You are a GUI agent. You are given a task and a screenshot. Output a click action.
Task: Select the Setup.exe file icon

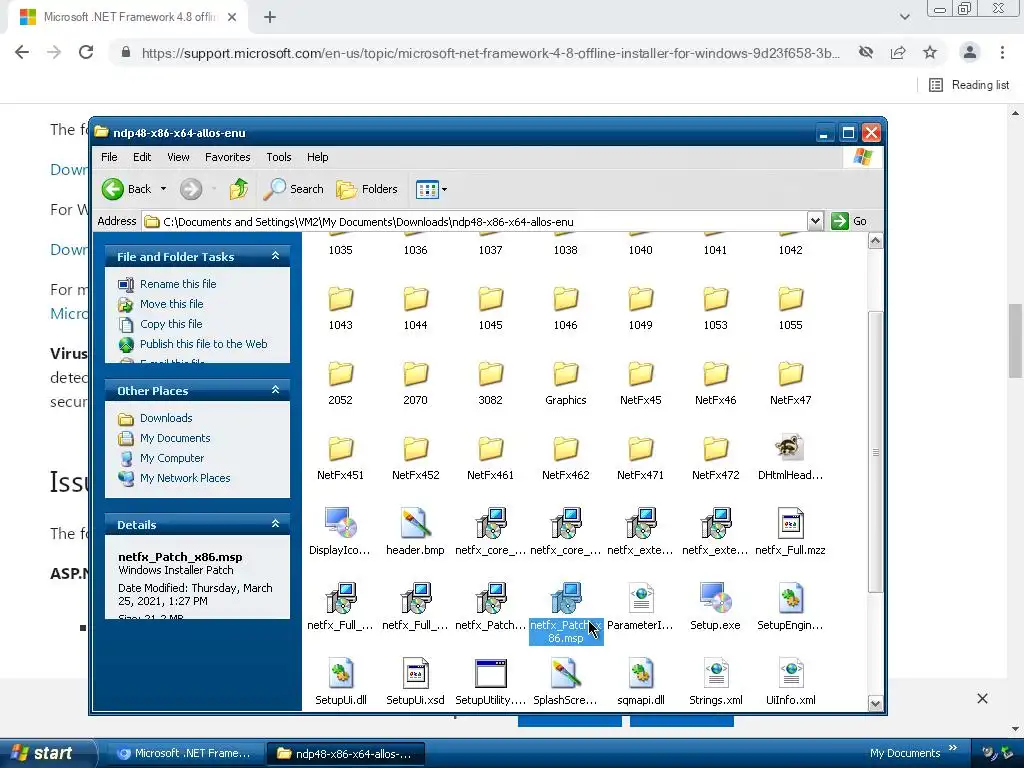coord(715,598)
